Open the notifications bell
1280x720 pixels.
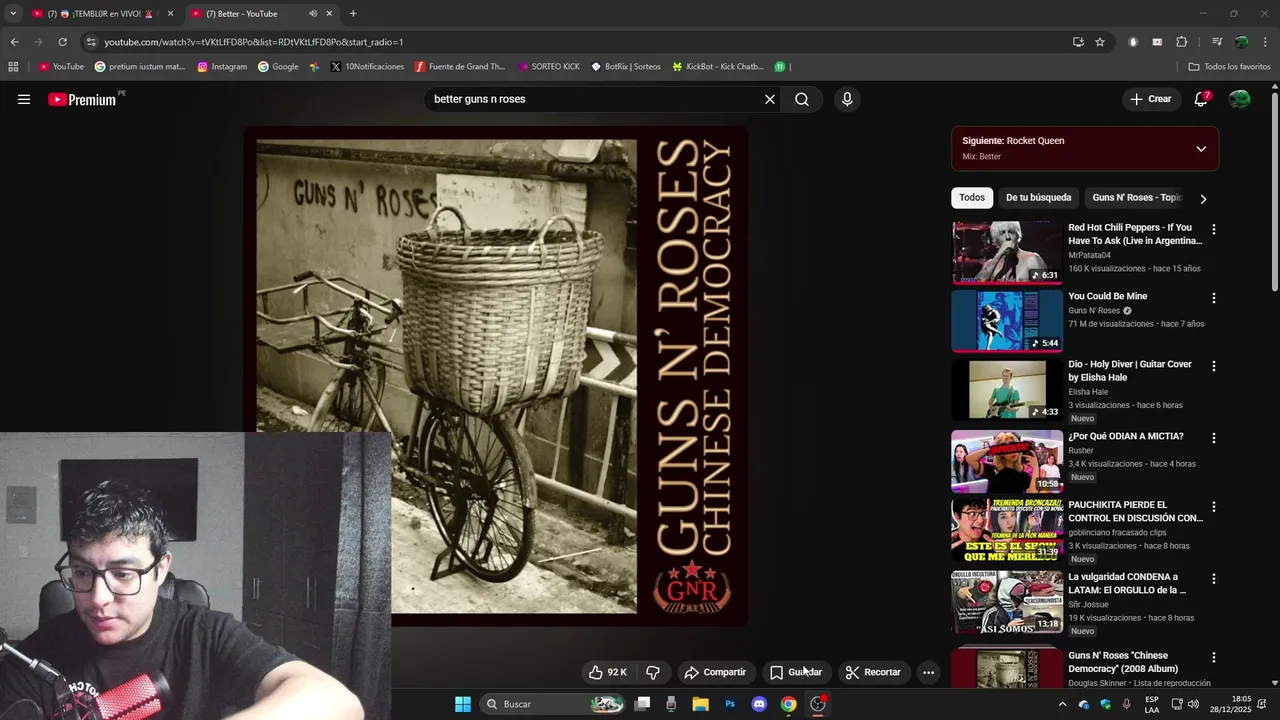[x=1201, y=99]
